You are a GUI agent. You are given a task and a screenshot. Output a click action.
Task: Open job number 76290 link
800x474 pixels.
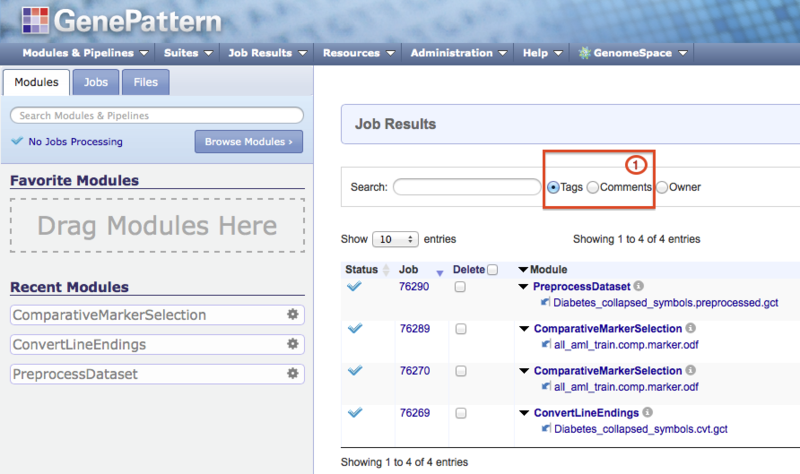tap(414, 286)
